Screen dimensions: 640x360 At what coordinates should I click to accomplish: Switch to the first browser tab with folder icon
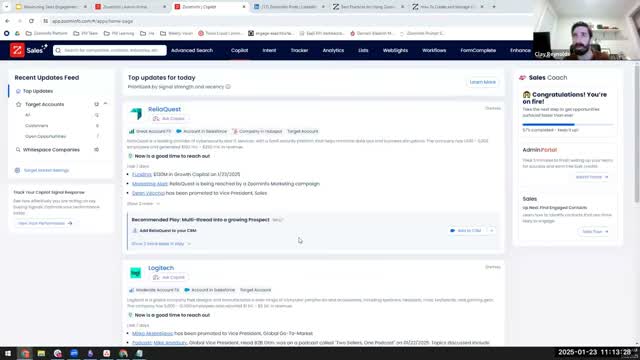click(50, 7)
